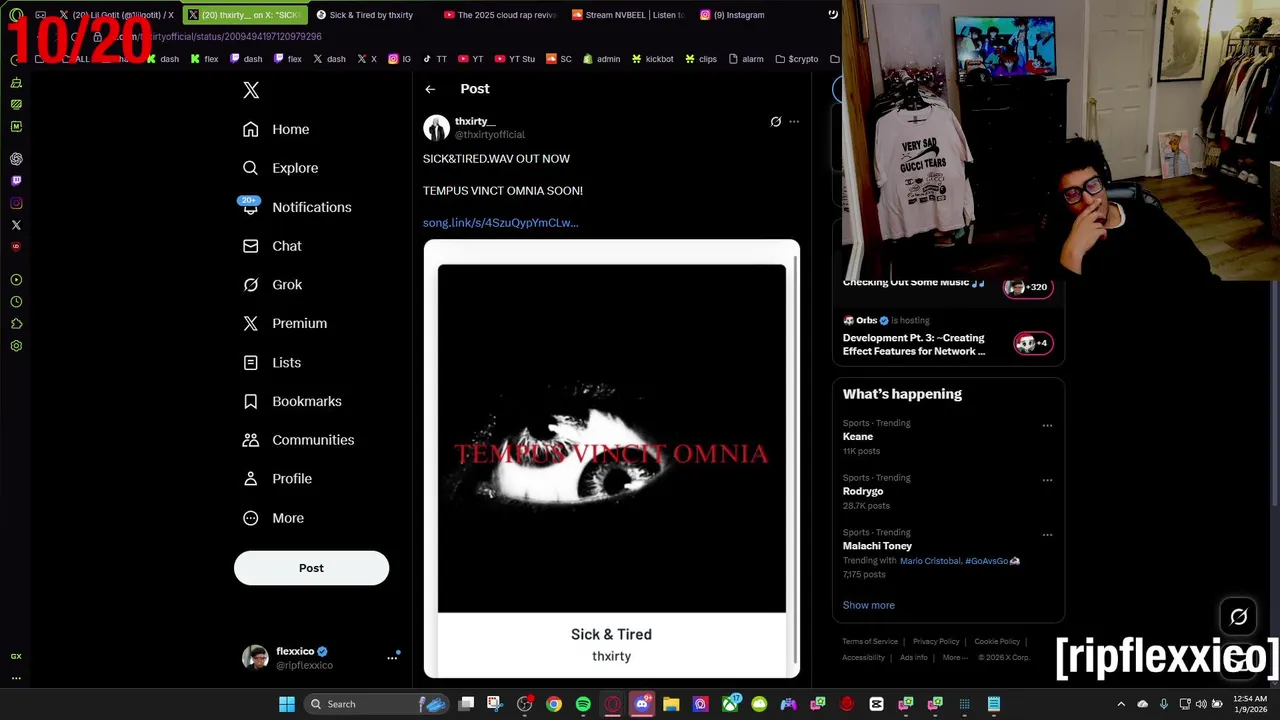Open Opera GX sidebar settings gear
This screenshot has width=1280, height=720.
pyautogui.click(x=16, y=346)
